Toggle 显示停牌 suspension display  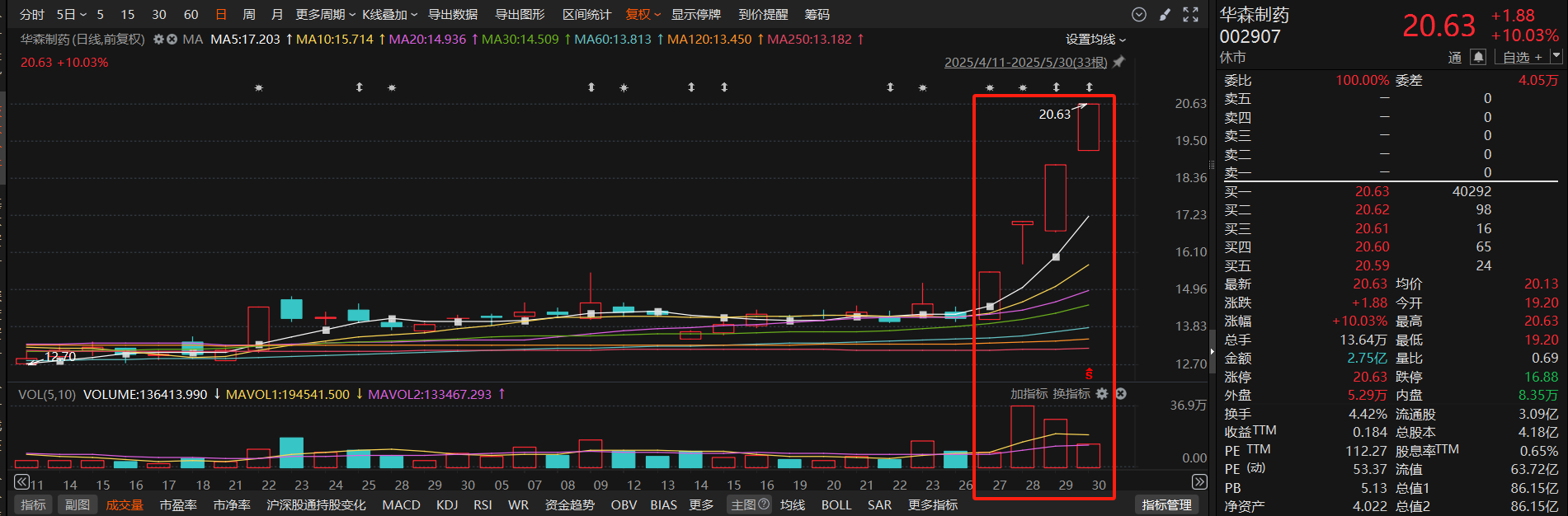coord(695,15)
